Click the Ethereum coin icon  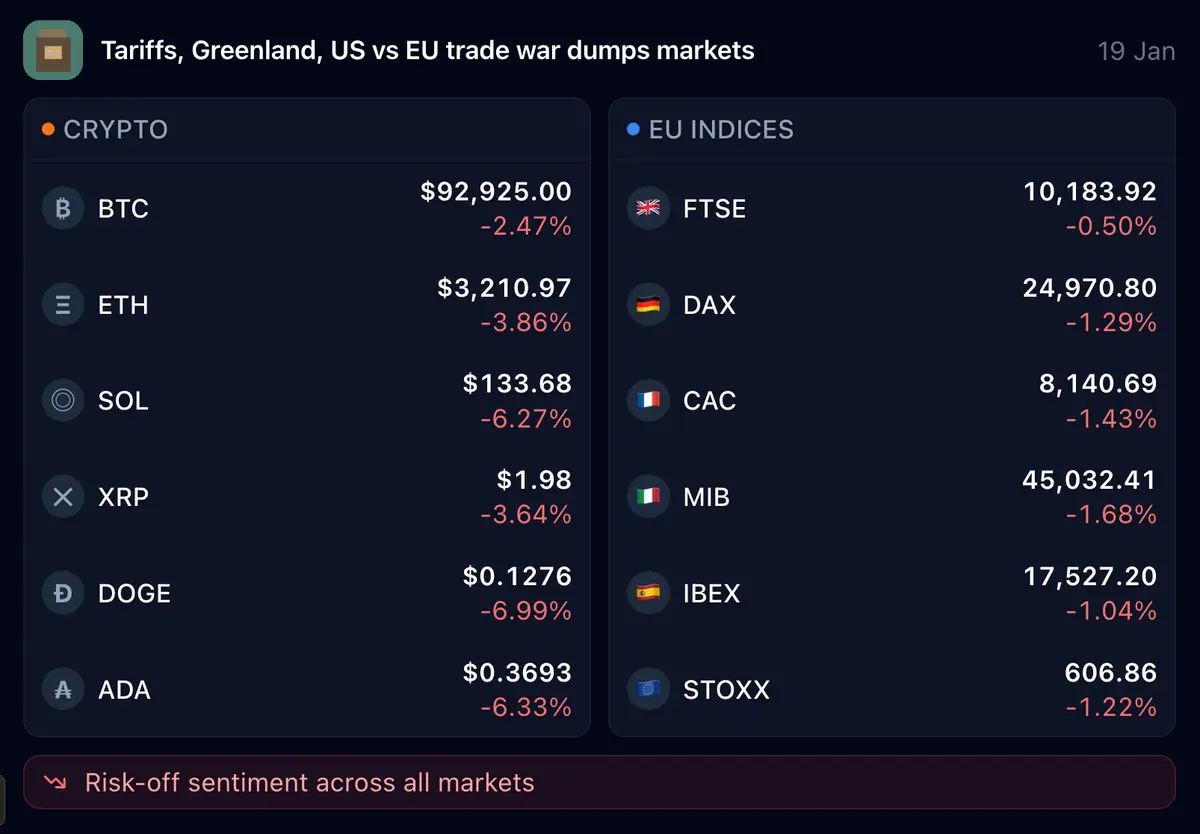point(63,305)
